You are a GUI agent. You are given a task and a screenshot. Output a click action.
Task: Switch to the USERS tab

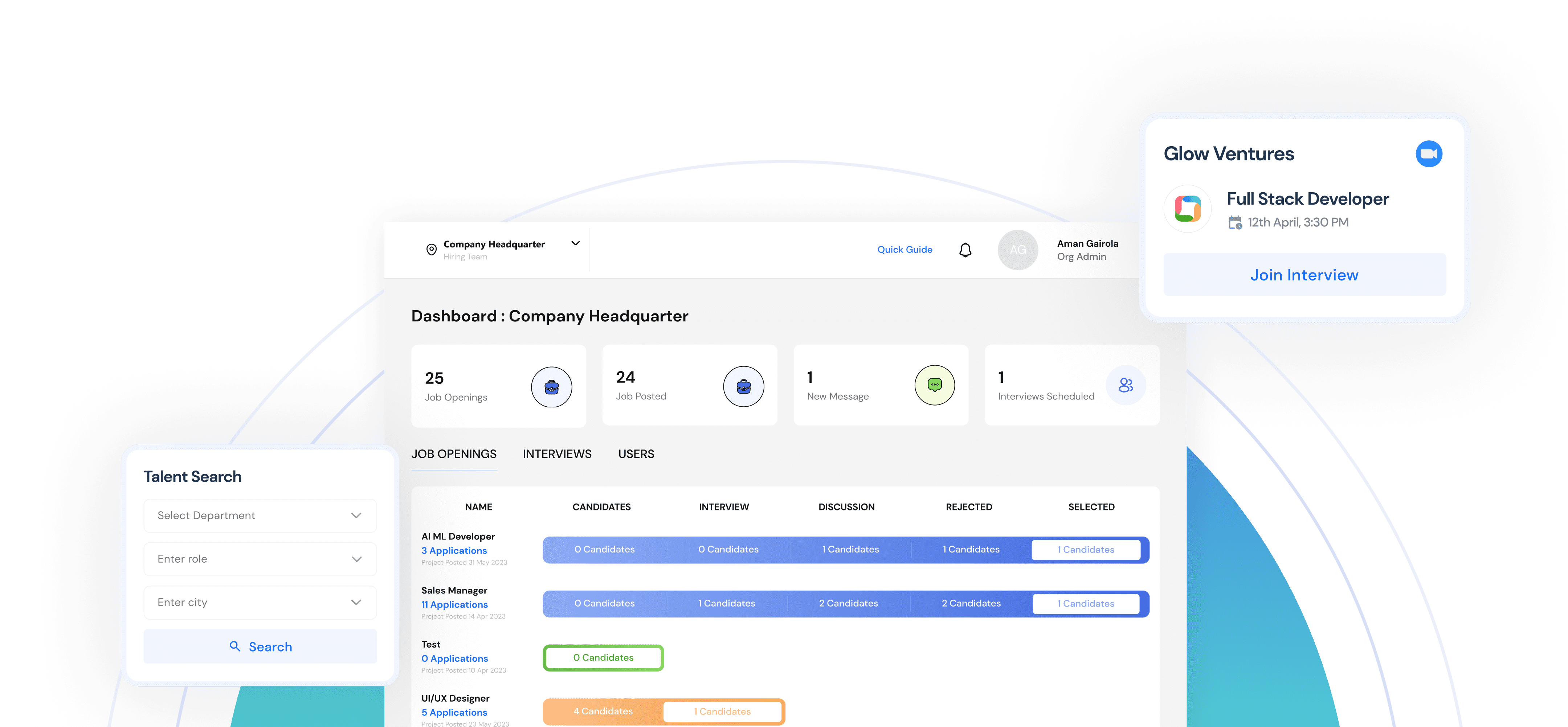pyautogui.click(x=636, y=454)
